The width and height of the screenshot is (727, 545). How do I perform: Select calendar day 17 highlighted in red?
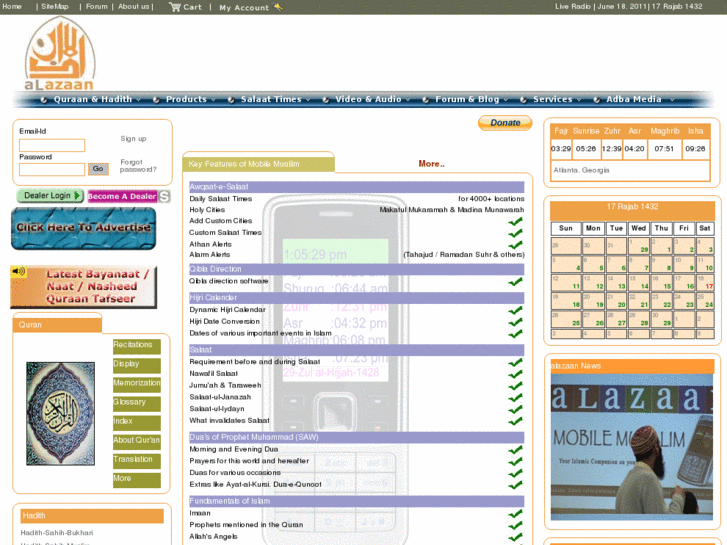705,282
